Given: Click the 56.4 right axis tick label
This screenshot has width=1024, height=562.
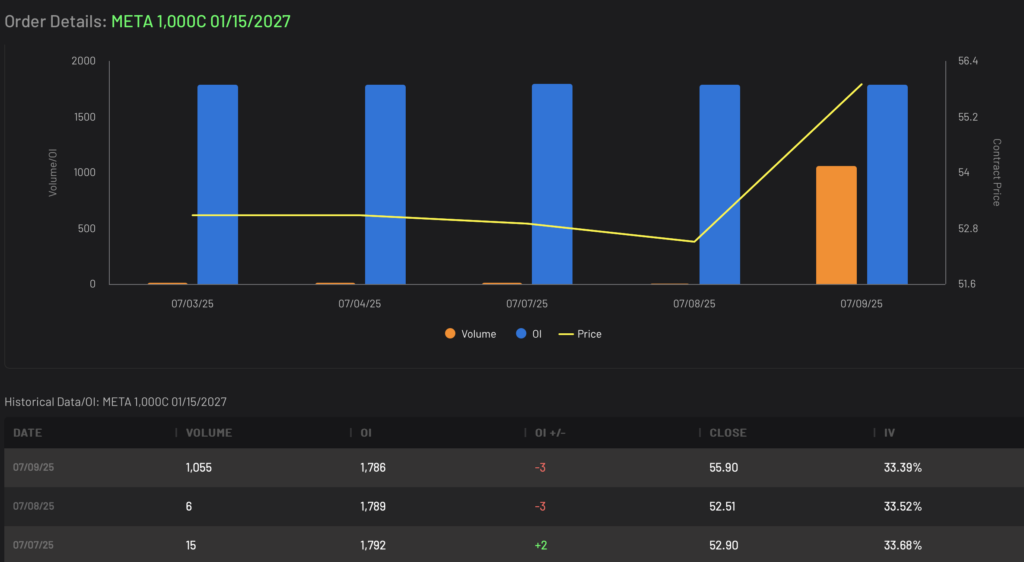Looking at the screenshot, I should tap(968, 61).
